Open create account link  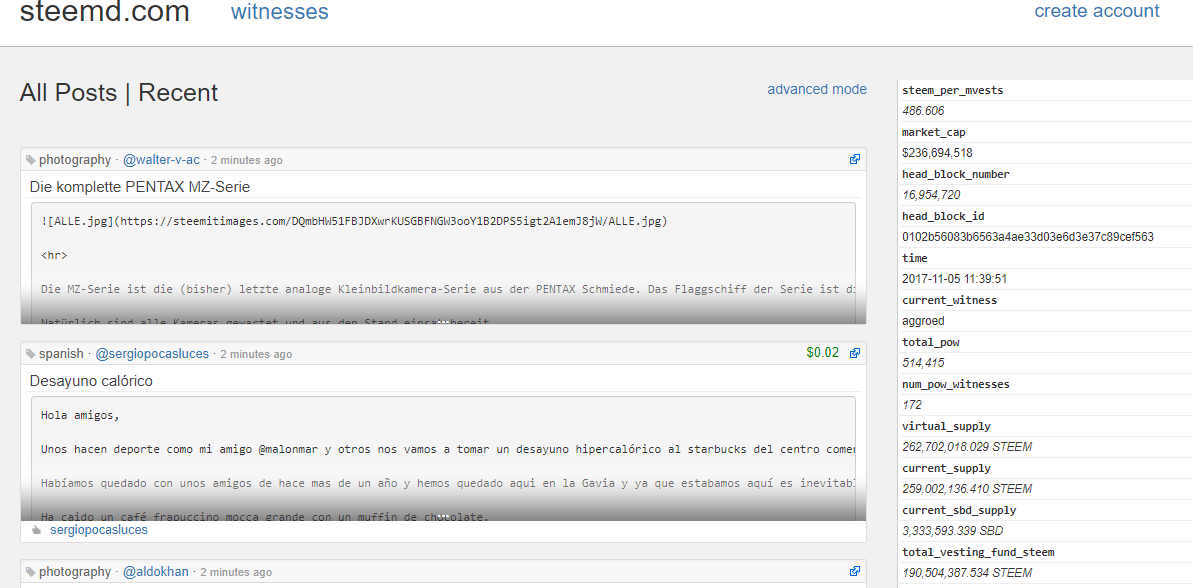(x=1097, y=11)
